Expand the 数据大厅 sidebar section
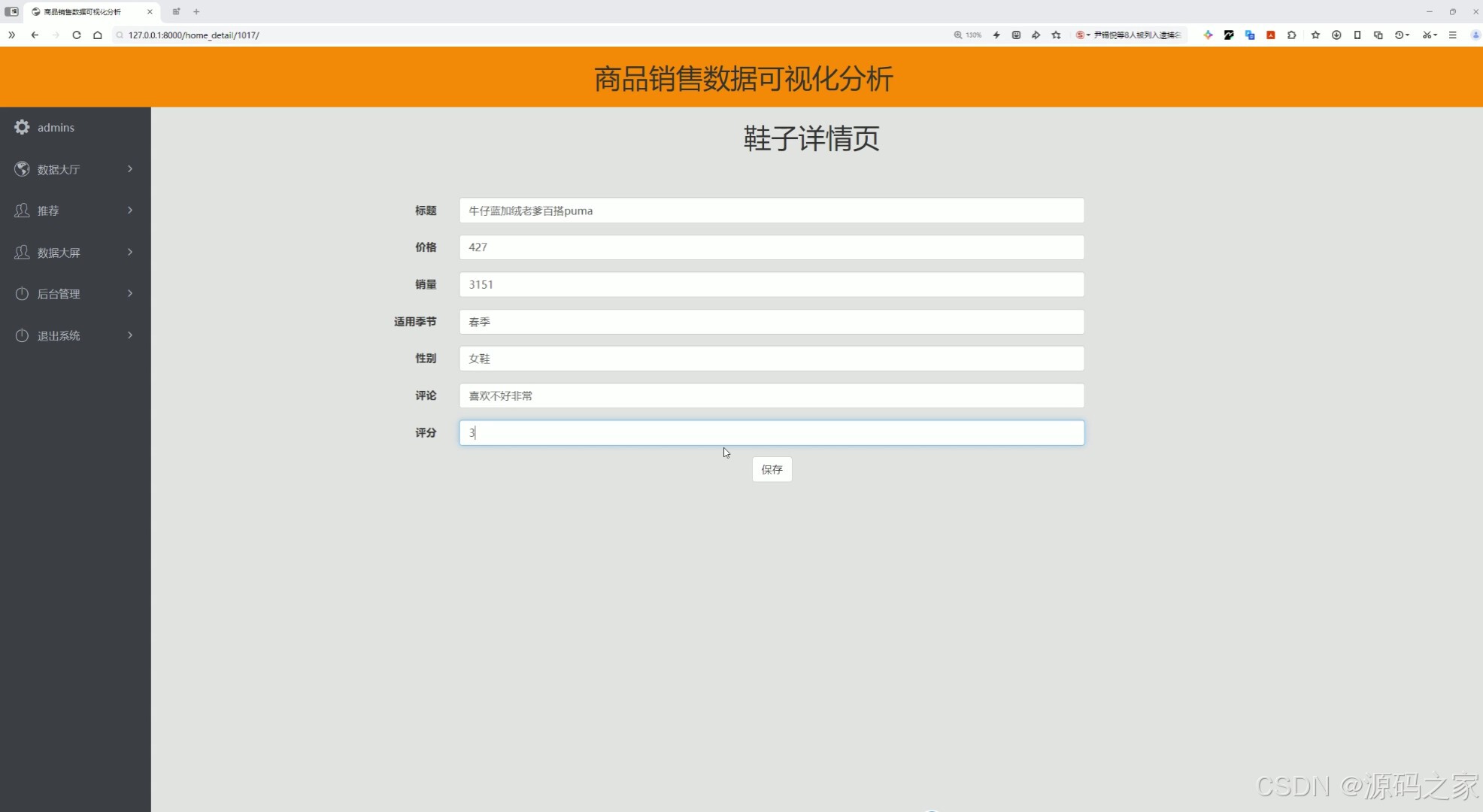Screen dimensions: 1483x812 pyautogui.click(x=129, y=169)
